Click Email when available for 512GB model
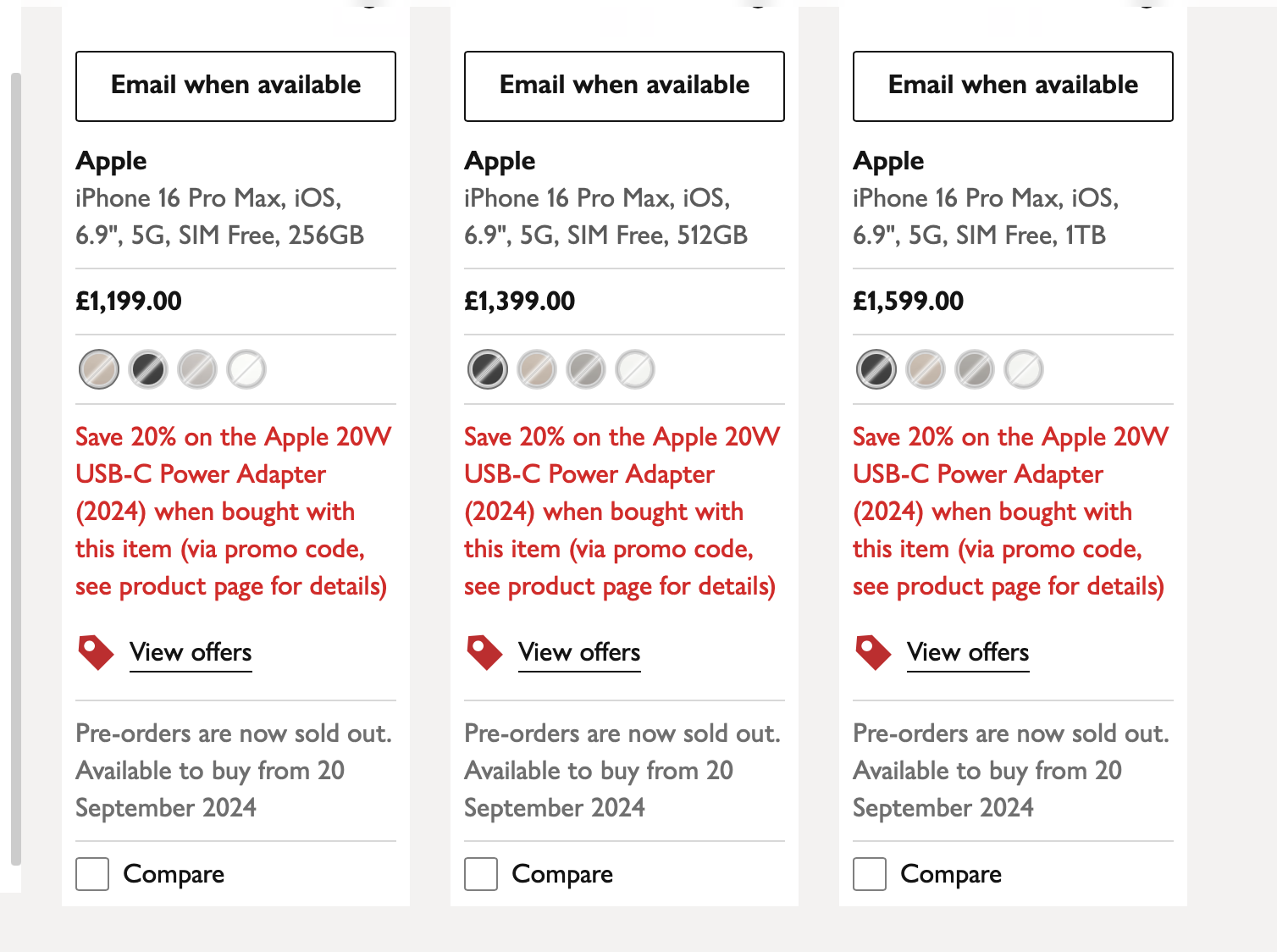Viewport: 1277px width, 952px height. 624,86
